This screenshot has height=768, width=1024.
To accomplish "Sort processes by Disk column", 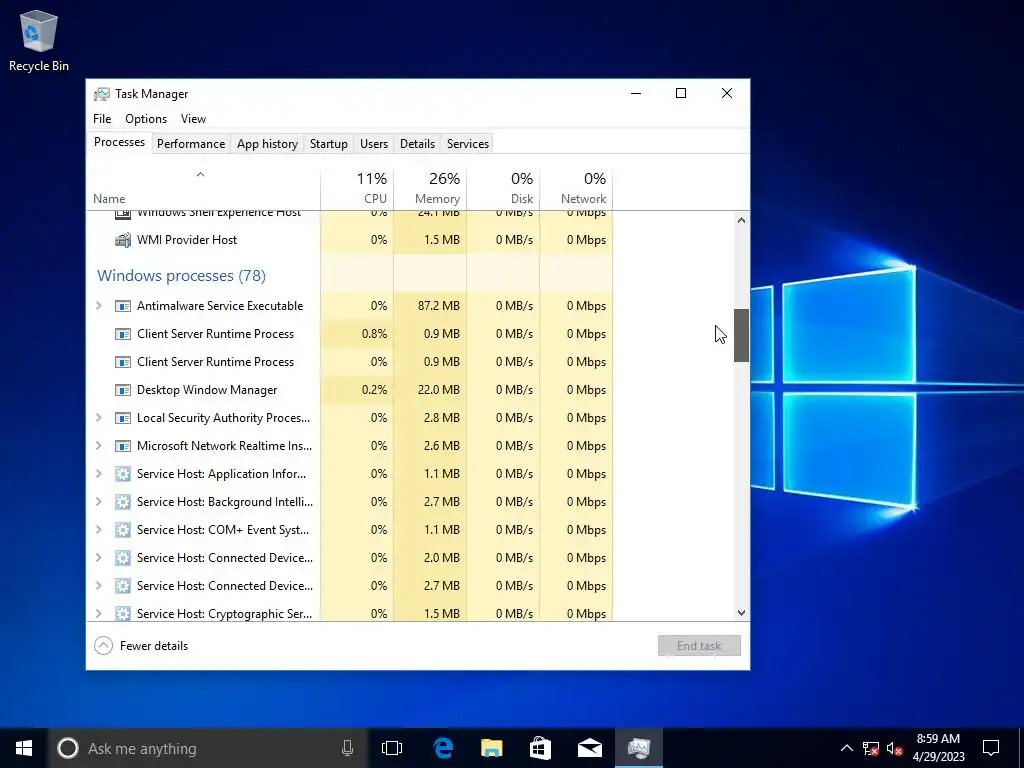I will point(504,189).
